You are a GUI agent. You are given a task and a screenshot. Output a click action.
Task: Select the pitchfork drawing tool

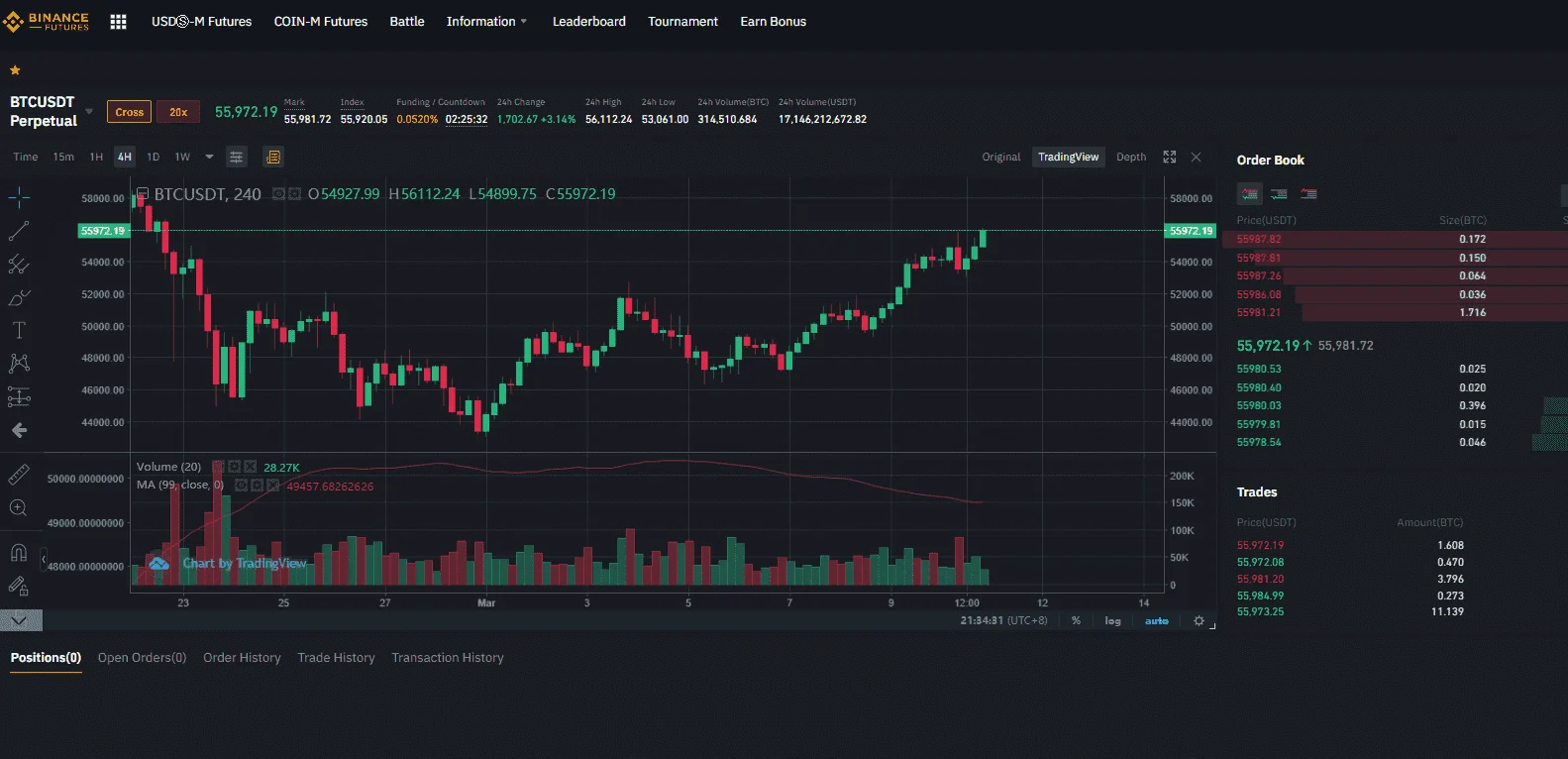pyautogui.click(x=19, y=265)
